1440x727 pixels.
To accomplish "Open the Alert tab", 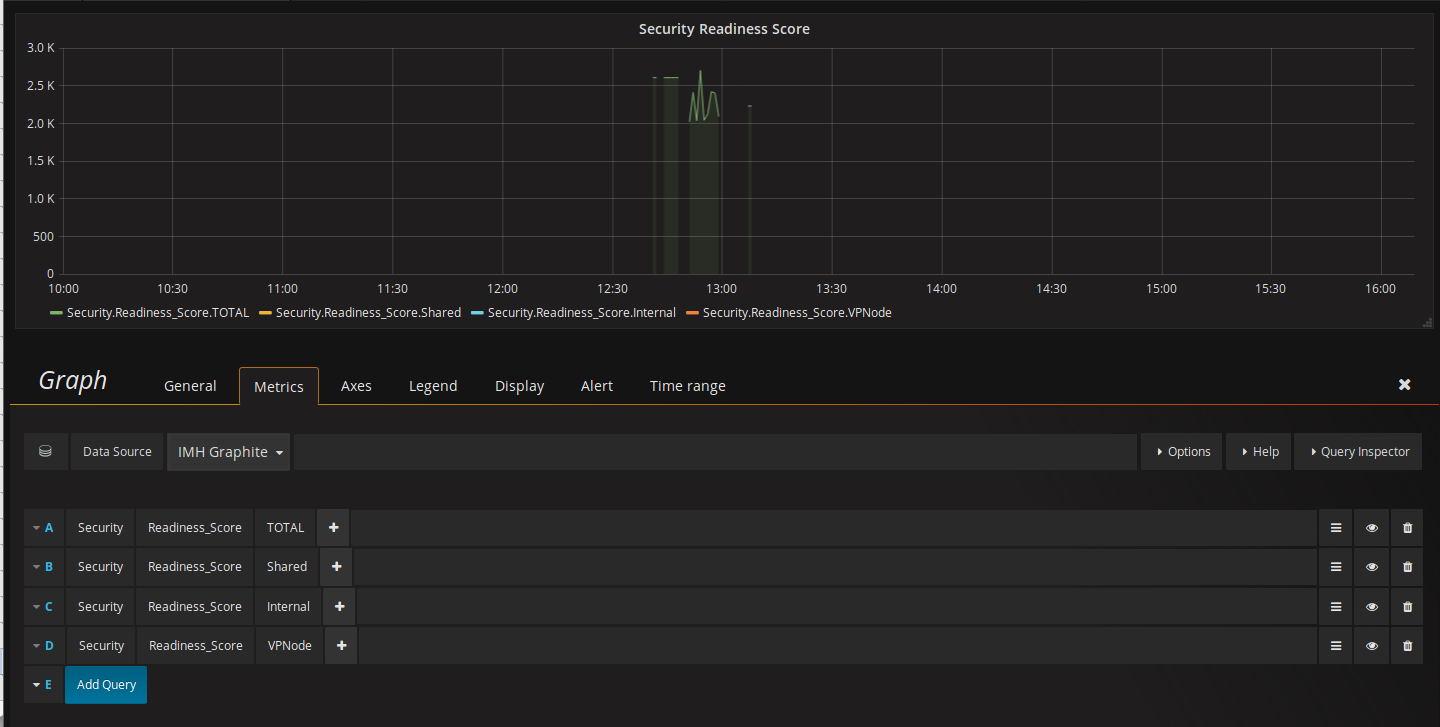I will click(597, 386).
